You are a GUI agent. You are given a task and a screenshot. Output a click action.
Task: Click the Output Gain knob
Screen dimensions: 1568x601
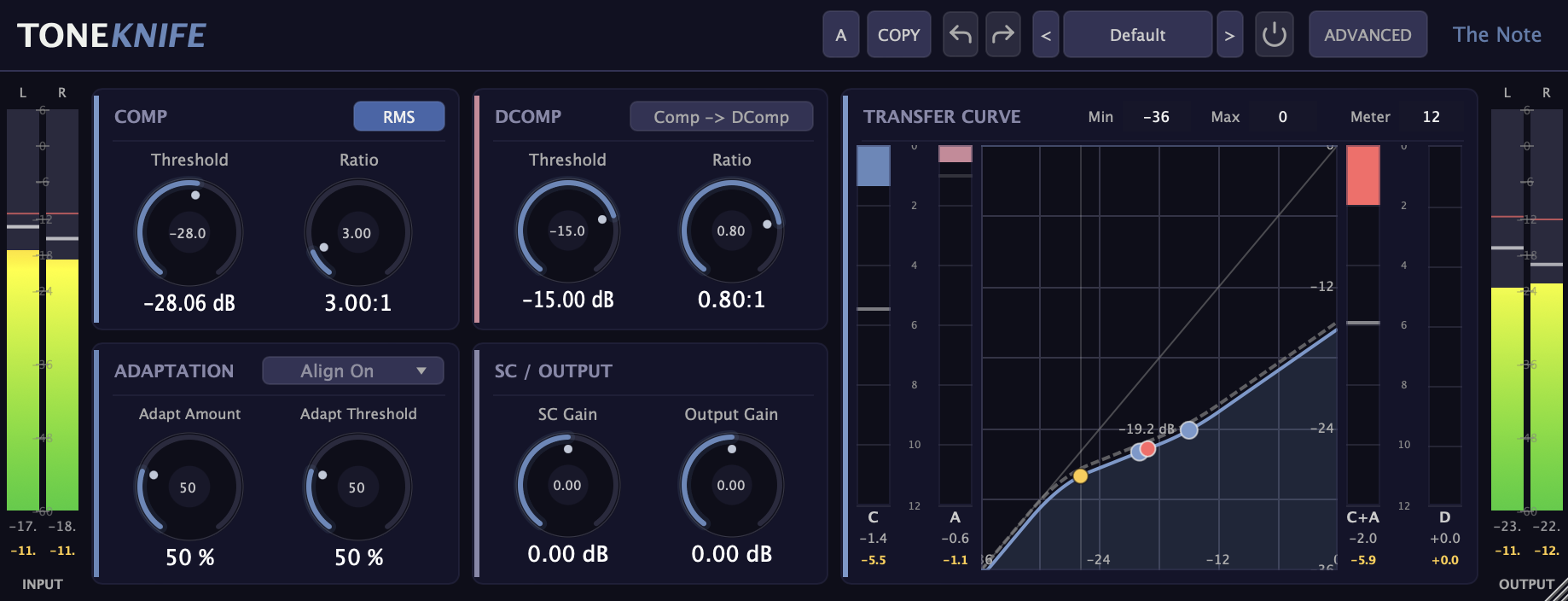(732, 485)
